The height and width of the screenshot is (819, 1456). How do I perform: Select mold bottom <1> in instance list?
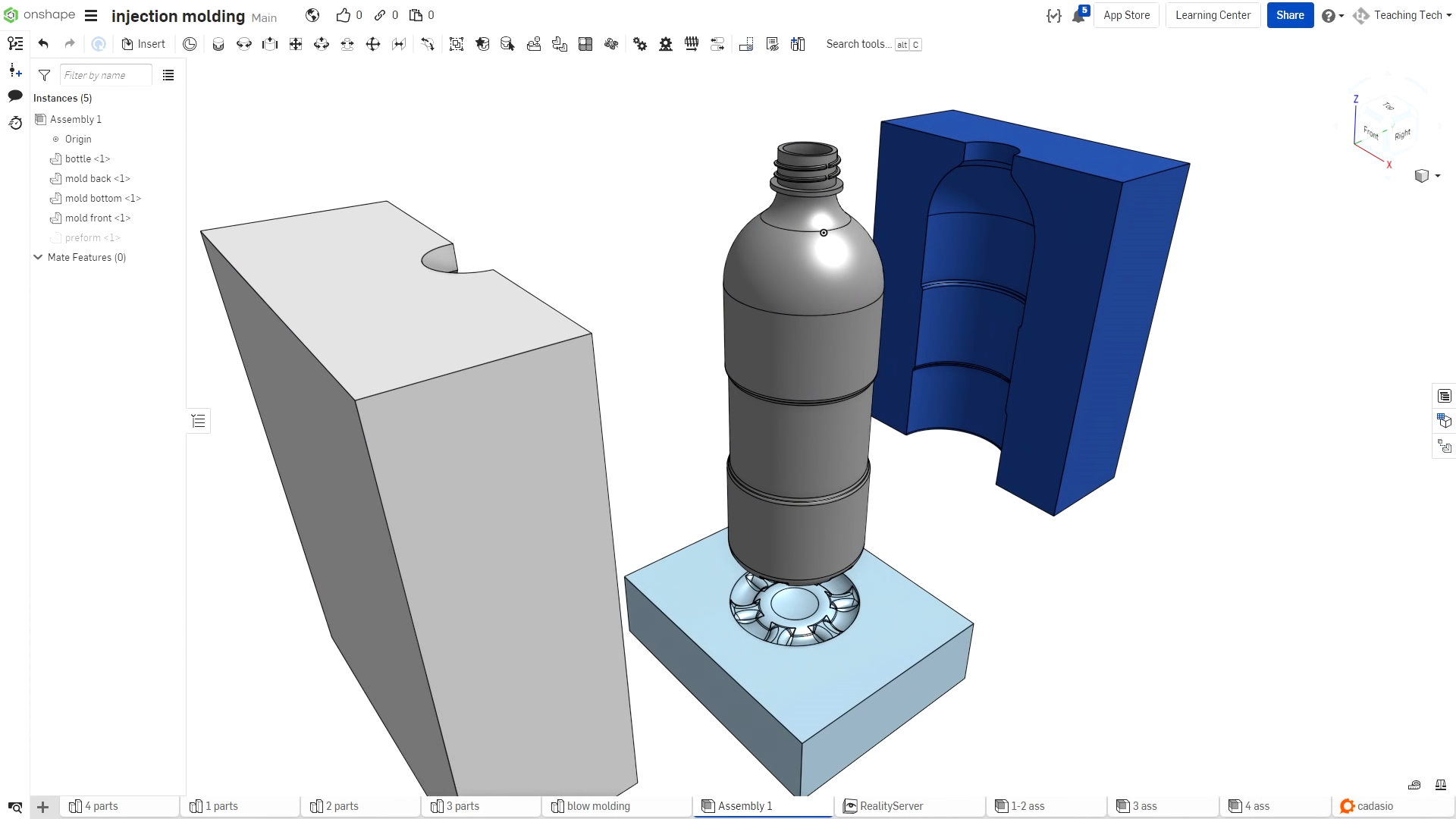102,198
